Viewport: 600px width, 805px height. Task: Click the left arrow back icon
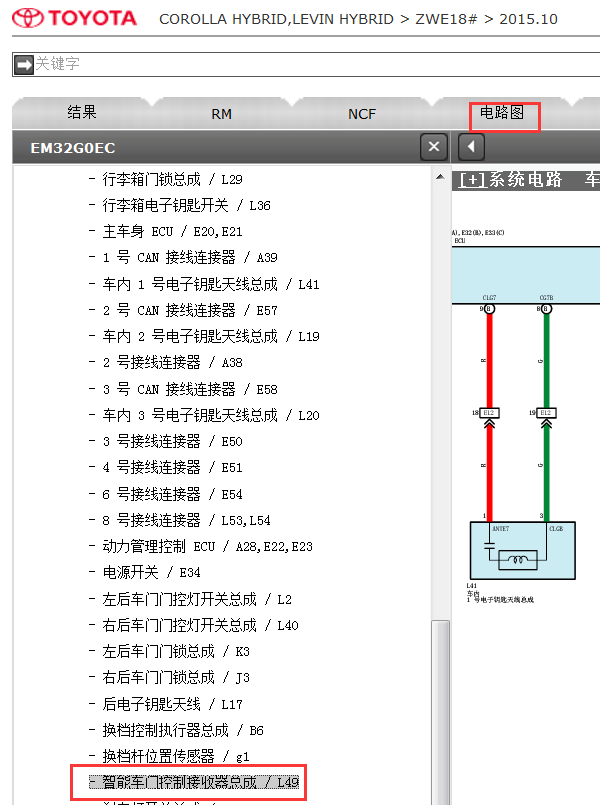coord(471,147)
